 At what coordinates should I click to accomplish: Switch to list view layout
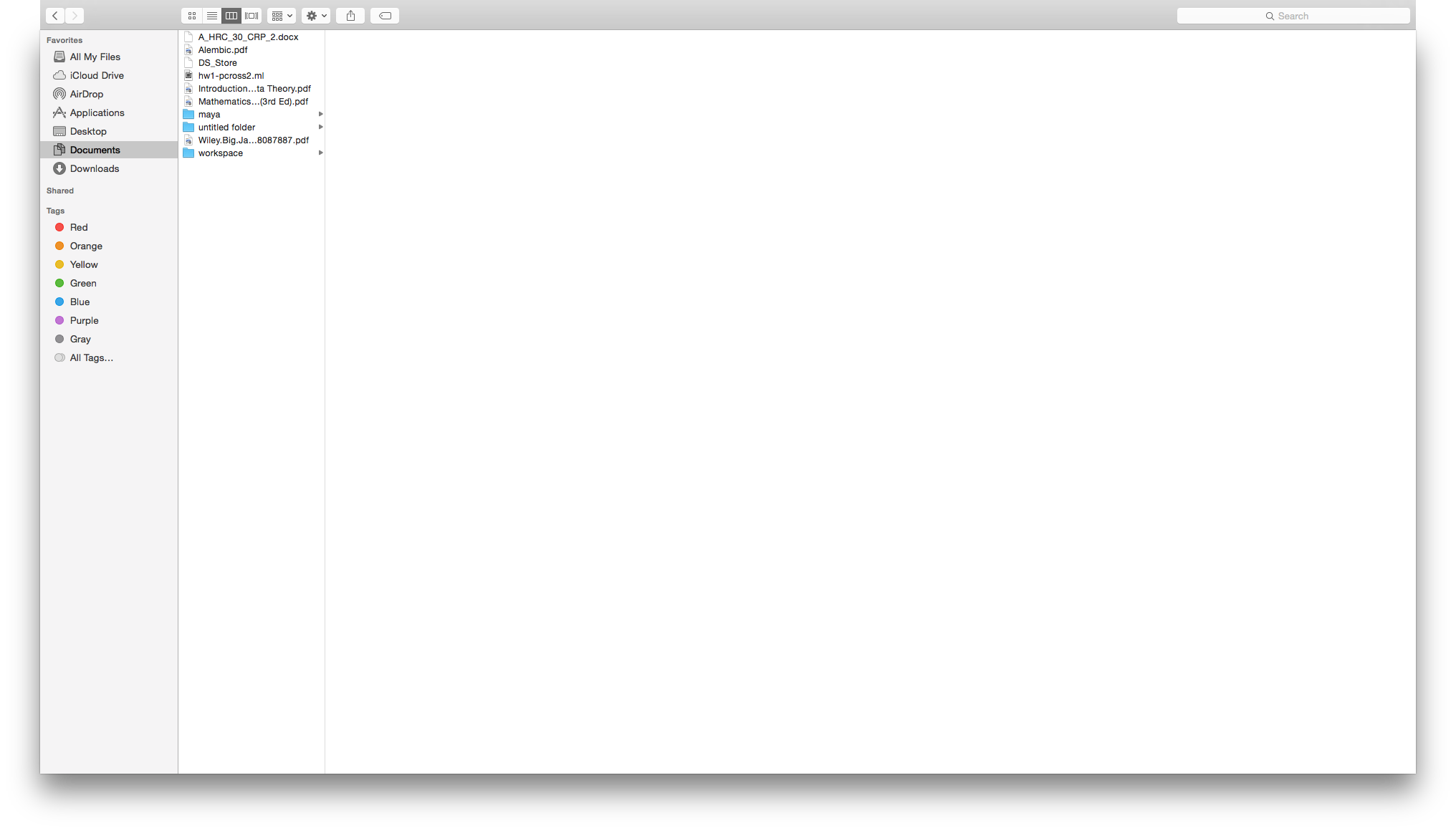(x=211, y=15)
